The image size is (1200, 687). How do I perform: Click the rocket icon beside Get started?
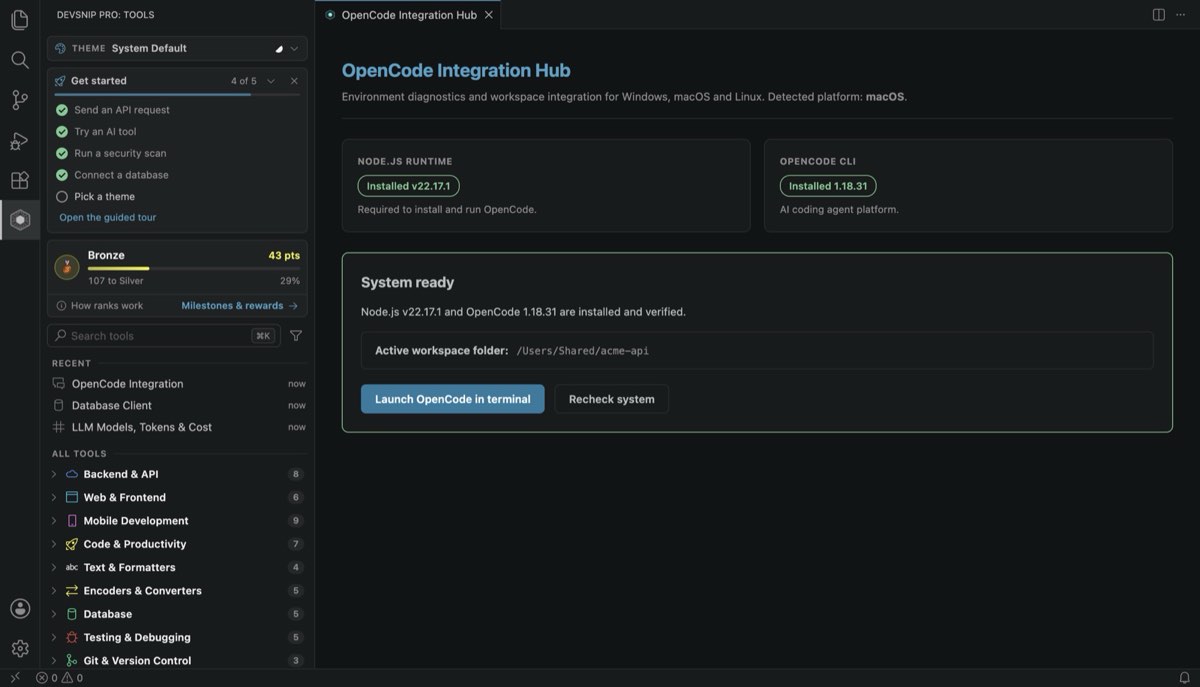[x=61, y=81]
